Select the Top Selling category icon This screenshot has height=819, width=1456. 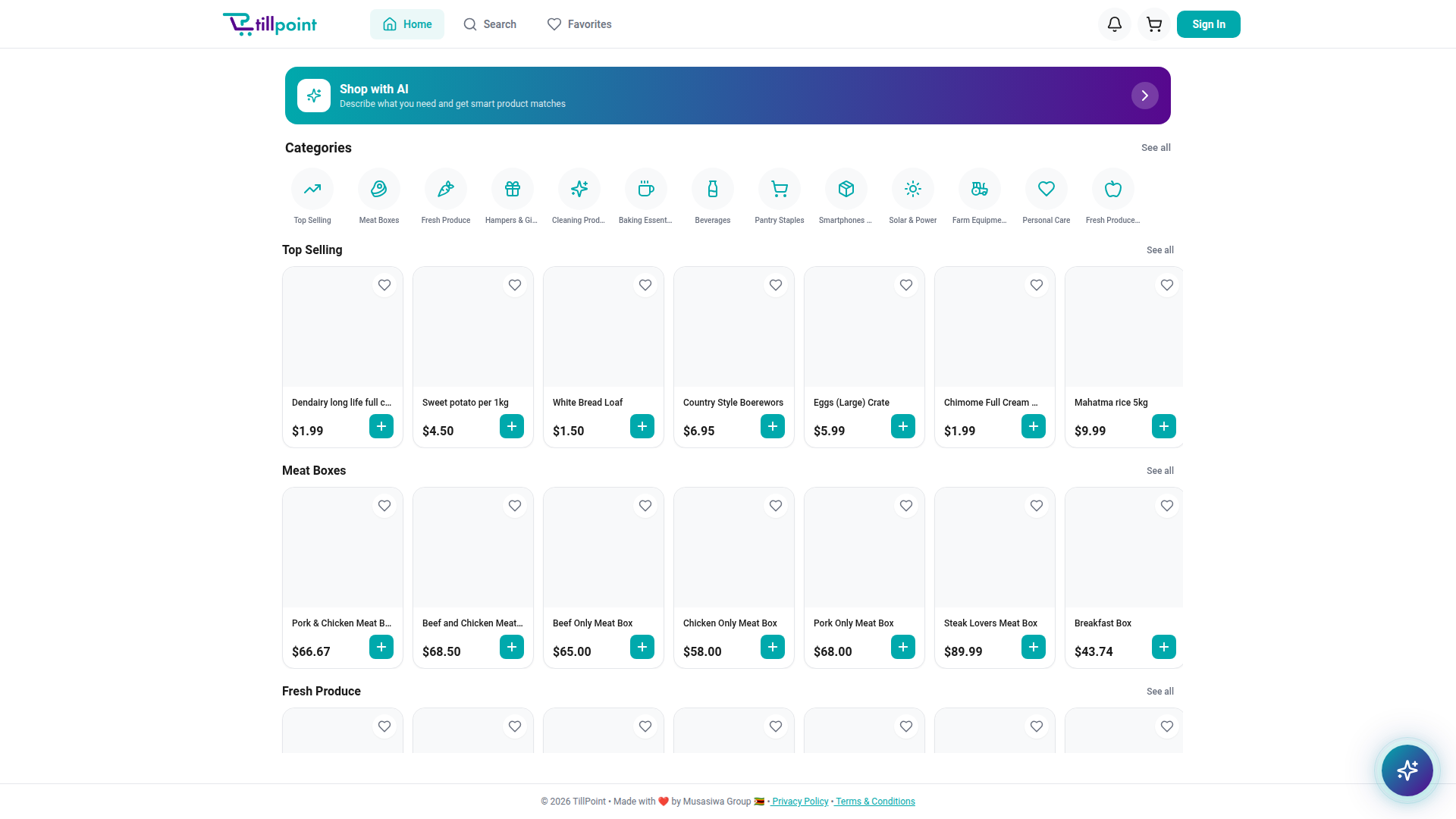[312, 189]
